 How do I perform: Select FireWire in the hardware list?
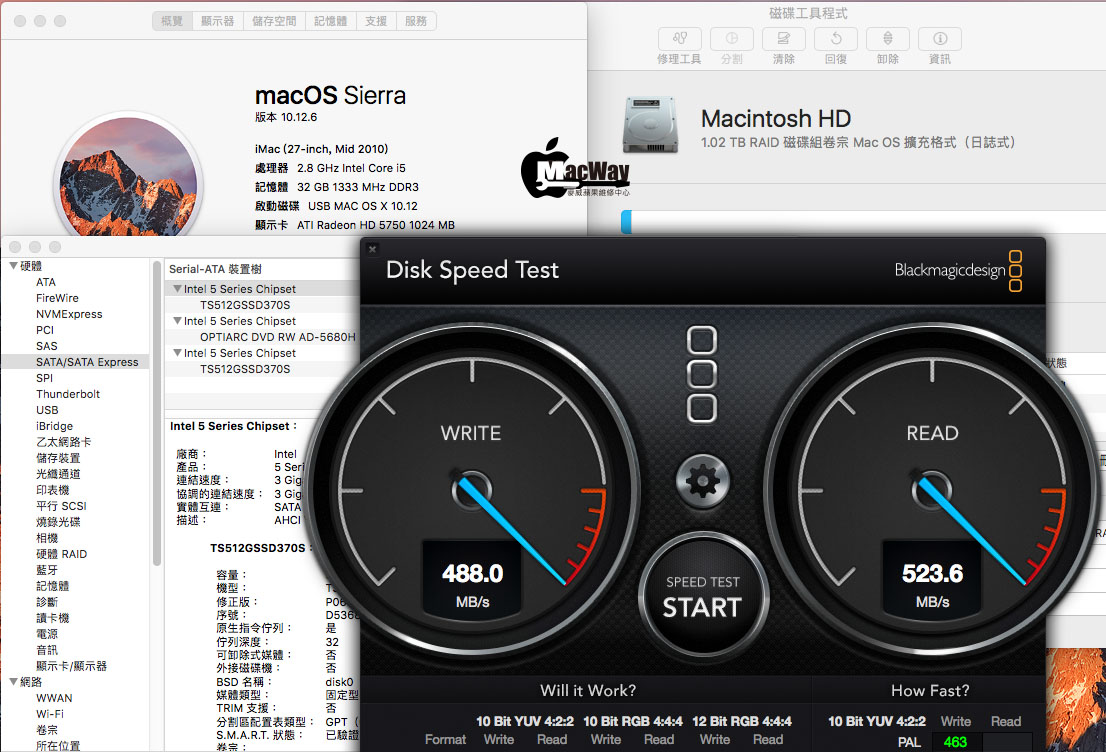(x=57, y=298)
